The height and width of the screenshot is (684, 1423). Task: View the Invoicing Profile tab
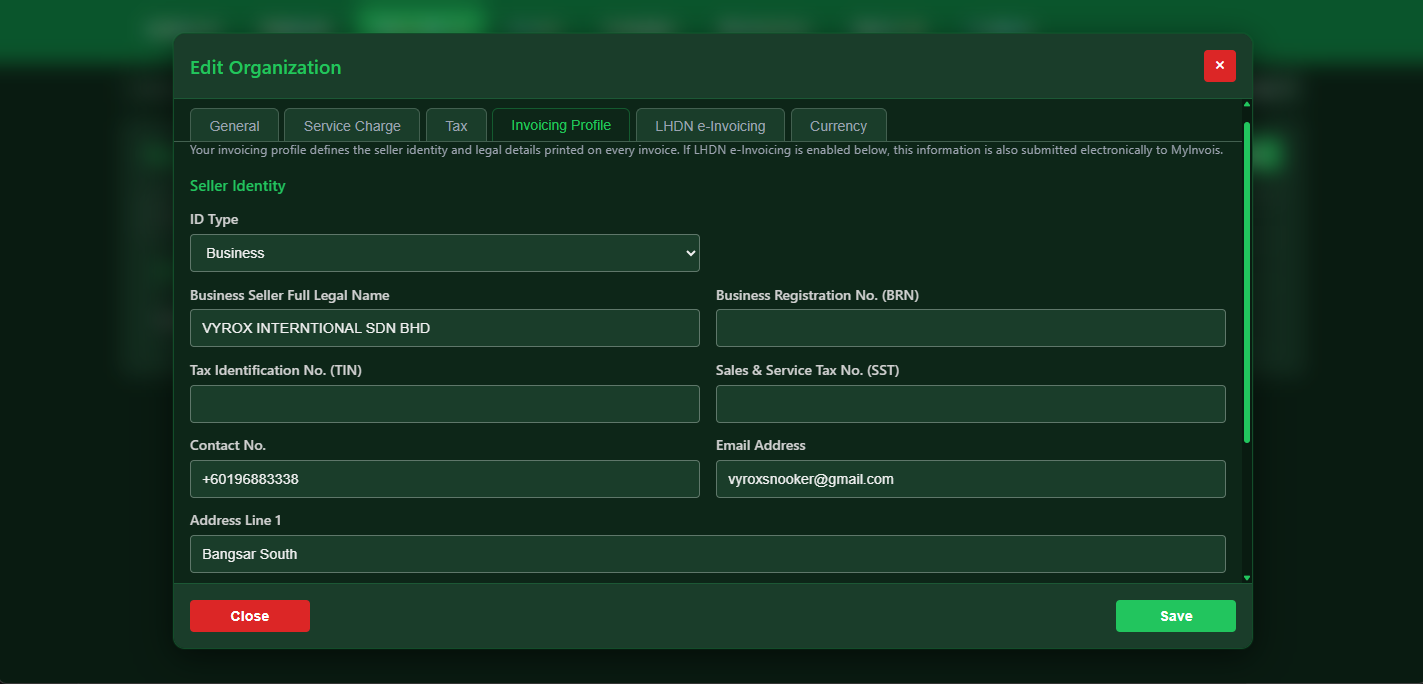pyautogui.click(x=560, y=125)
